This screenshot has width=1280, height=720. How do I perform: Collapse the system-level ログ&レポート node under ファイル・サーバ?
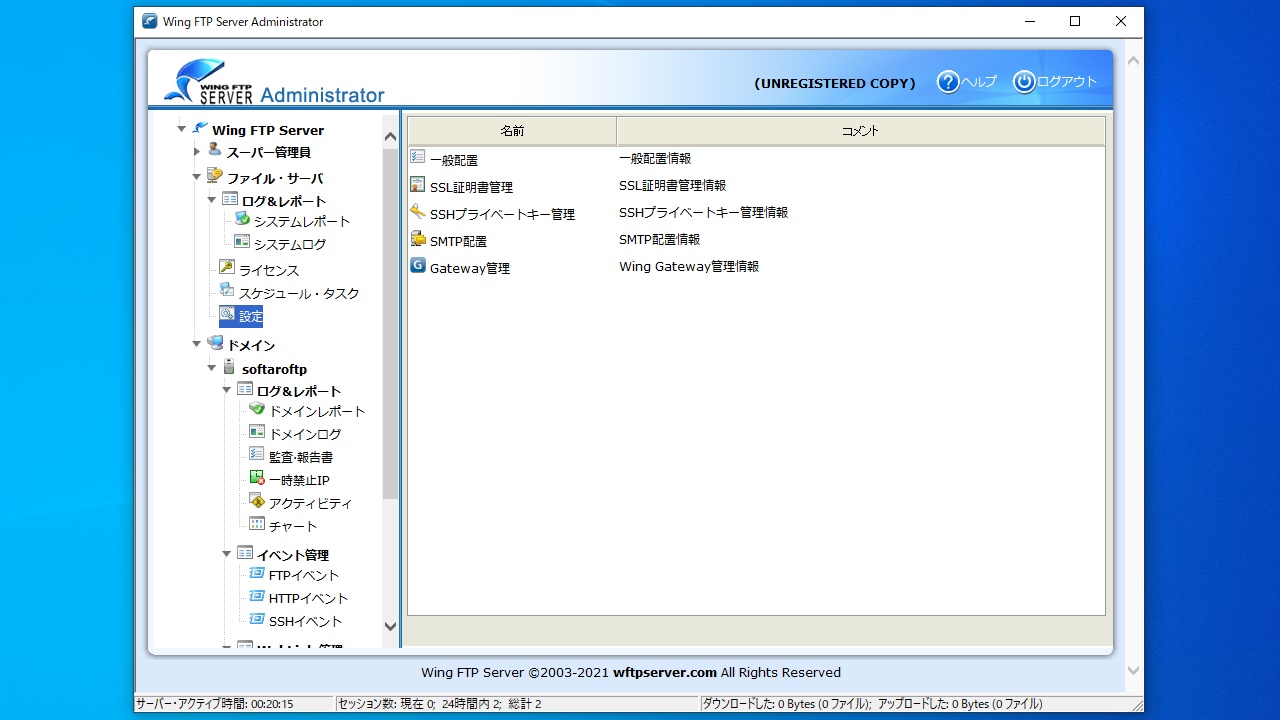tap(212, 200)
